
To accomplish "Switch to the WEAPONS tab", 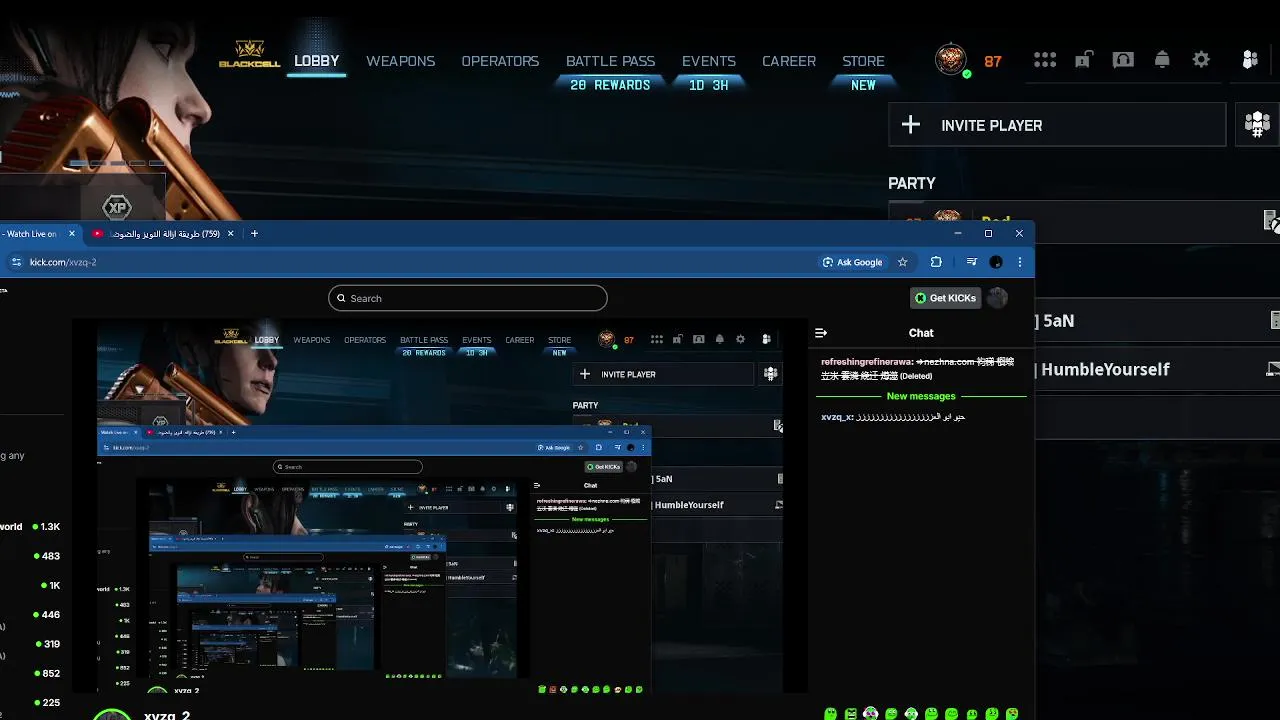I will point(400,61).
